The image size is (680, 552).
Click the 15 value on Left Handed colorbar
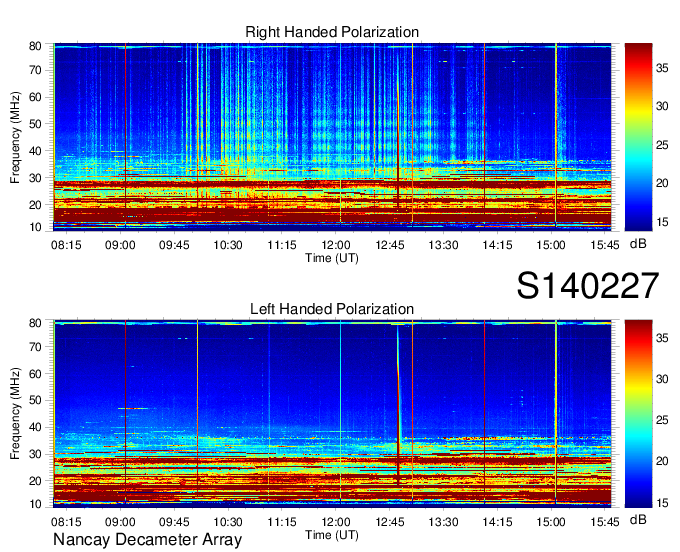click(x=662, y=503)
